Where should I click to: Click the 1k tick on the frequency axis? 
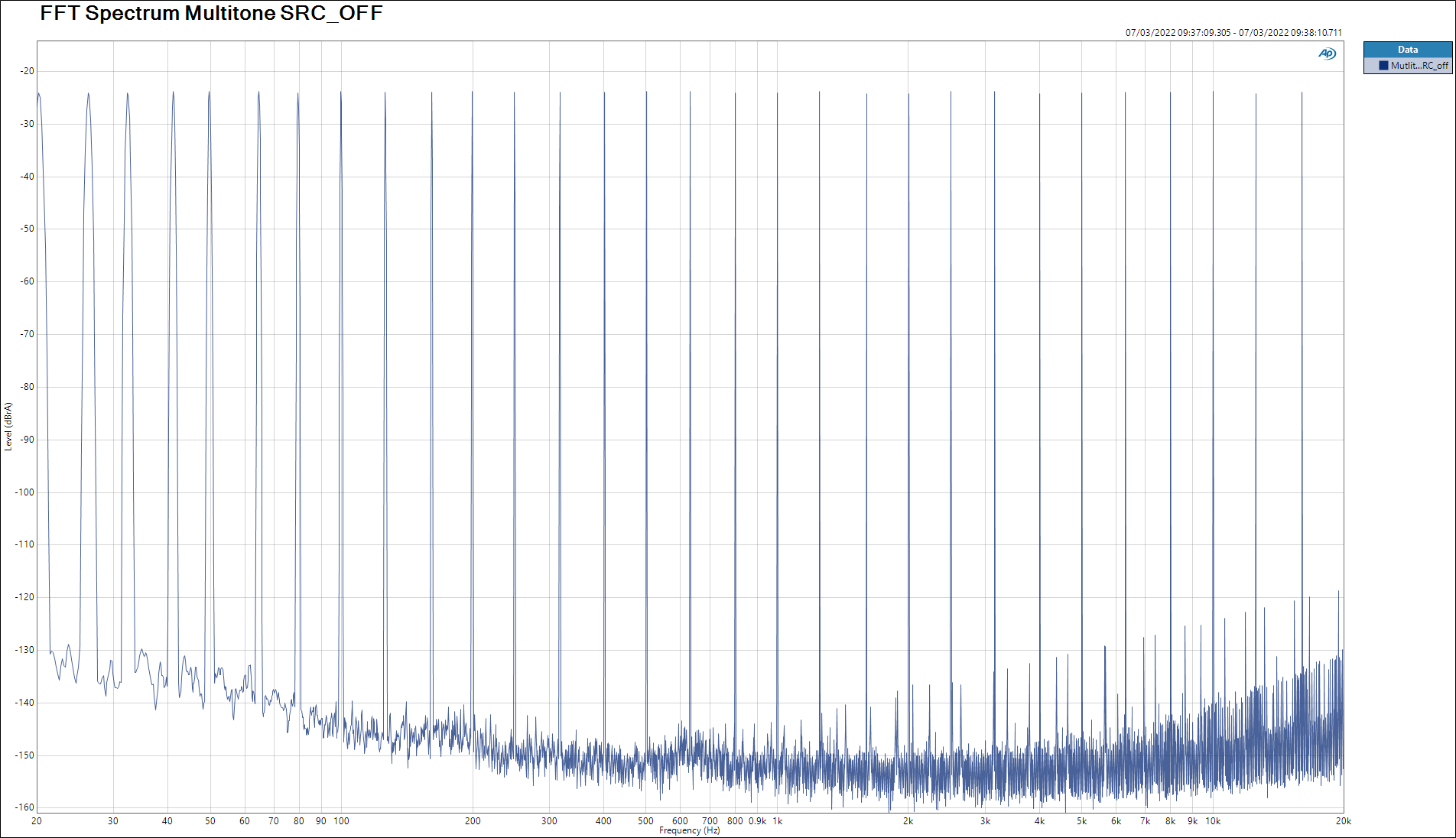click(777, 821)
